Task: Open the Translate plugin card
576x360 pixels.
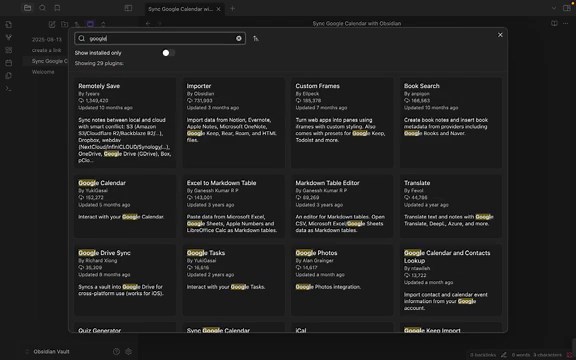Action: [x=451, y=206]
